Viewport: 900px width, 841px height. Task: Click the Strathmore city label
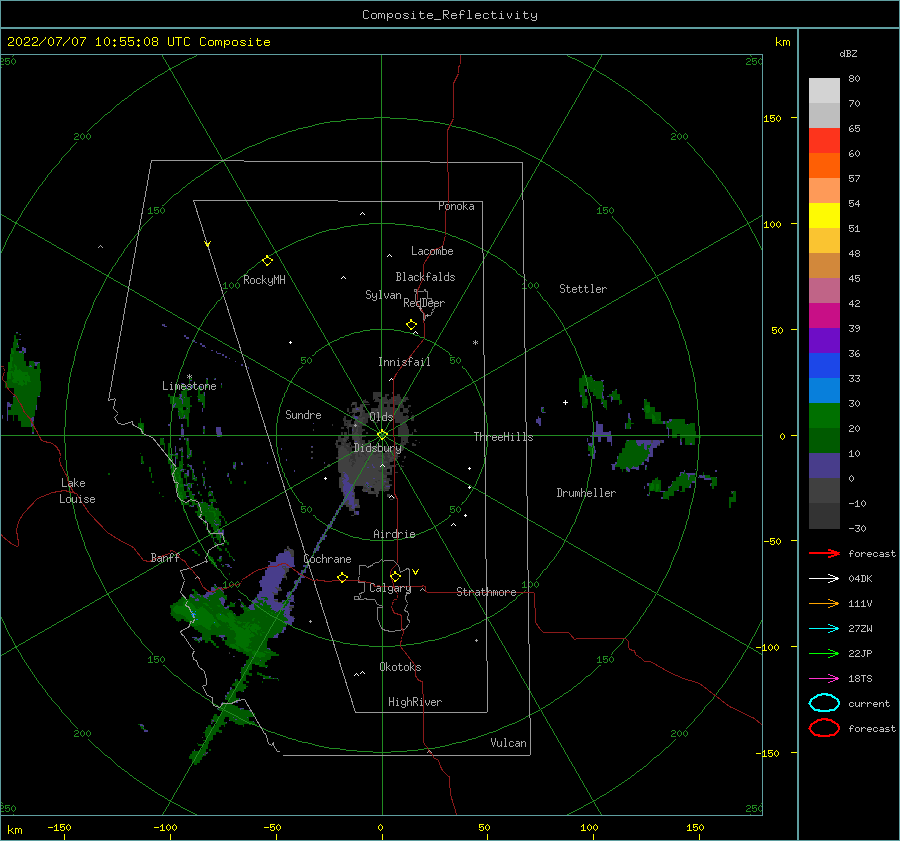click(x=486, y=592)
